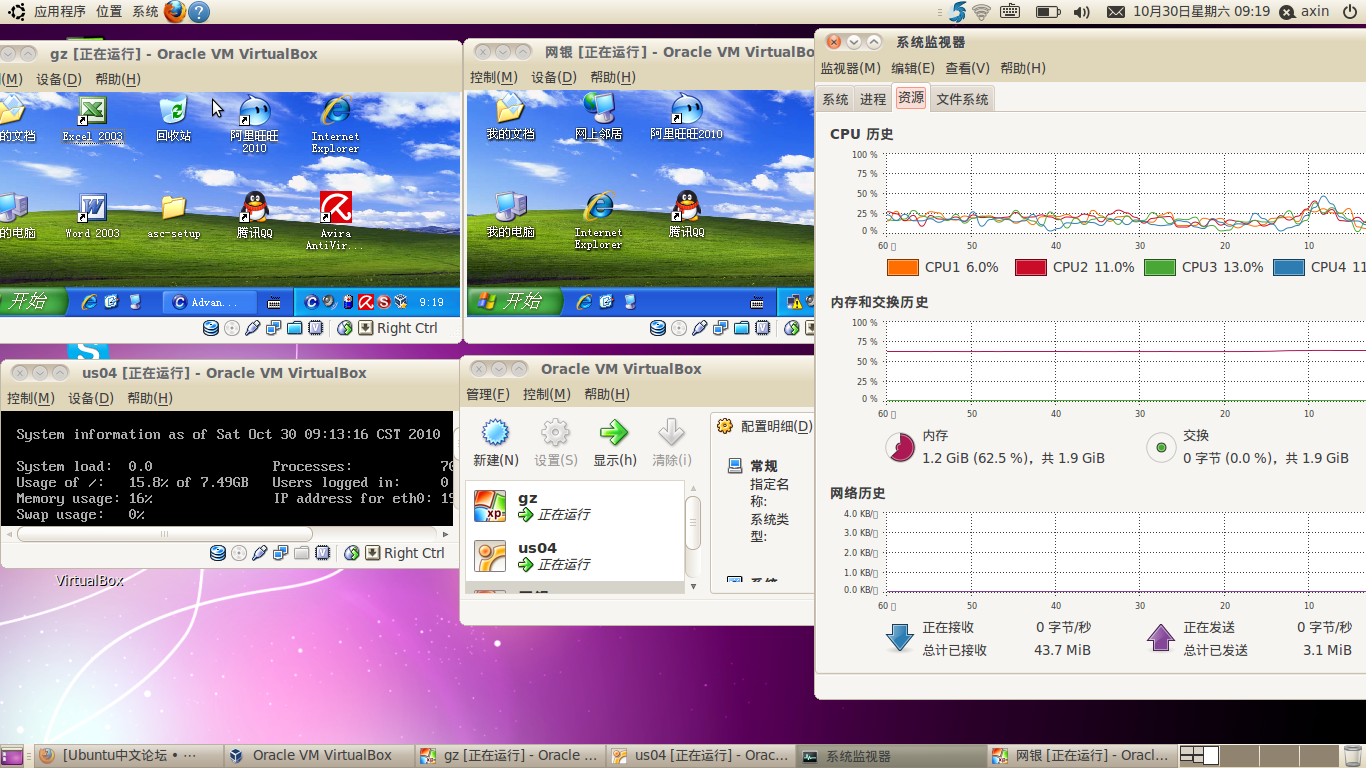Change CPU2 red color swatch
The height and width of the screenshot is (768, 1366).
1030,267
